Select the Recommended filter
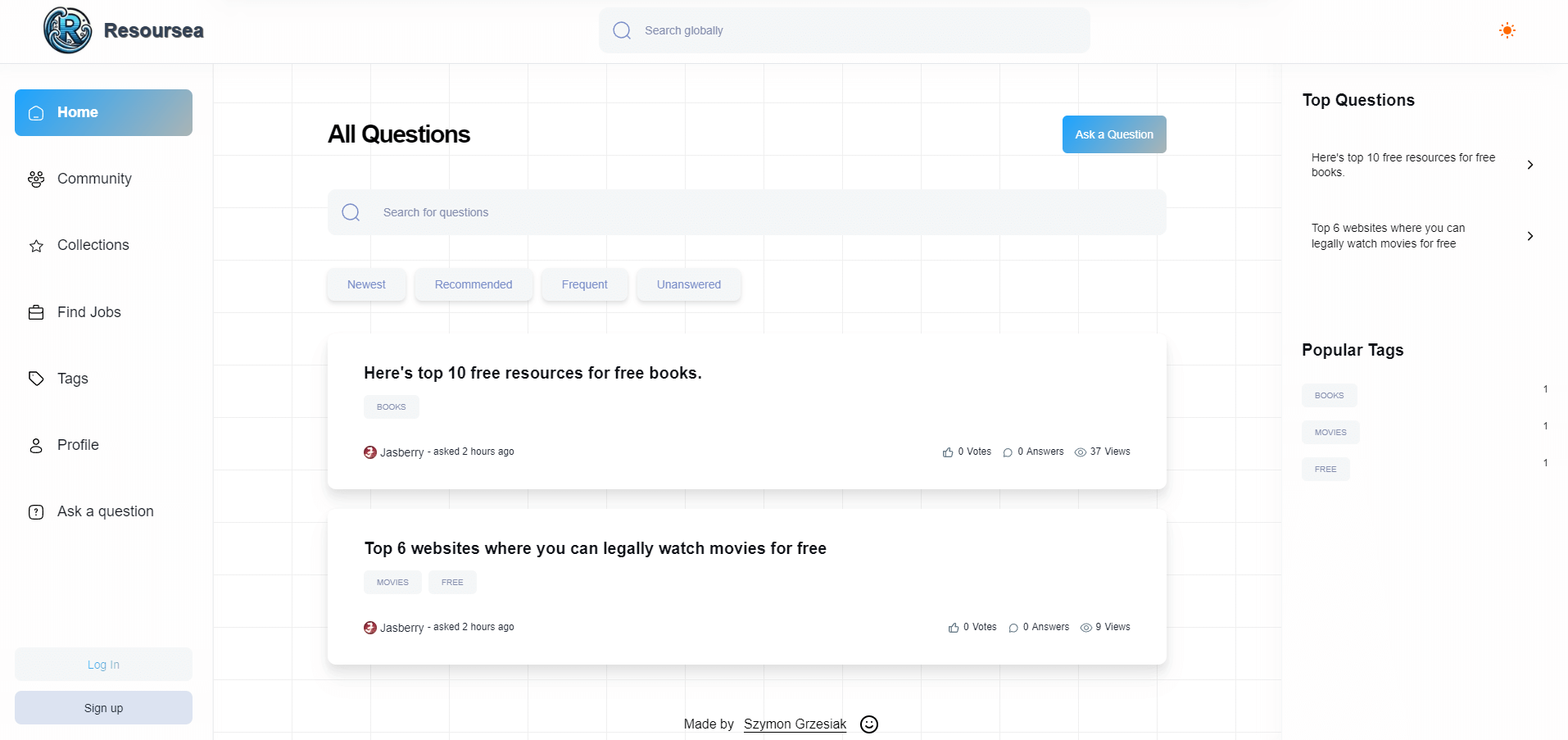Viewport: 1568px width, 740px height. 474,284
